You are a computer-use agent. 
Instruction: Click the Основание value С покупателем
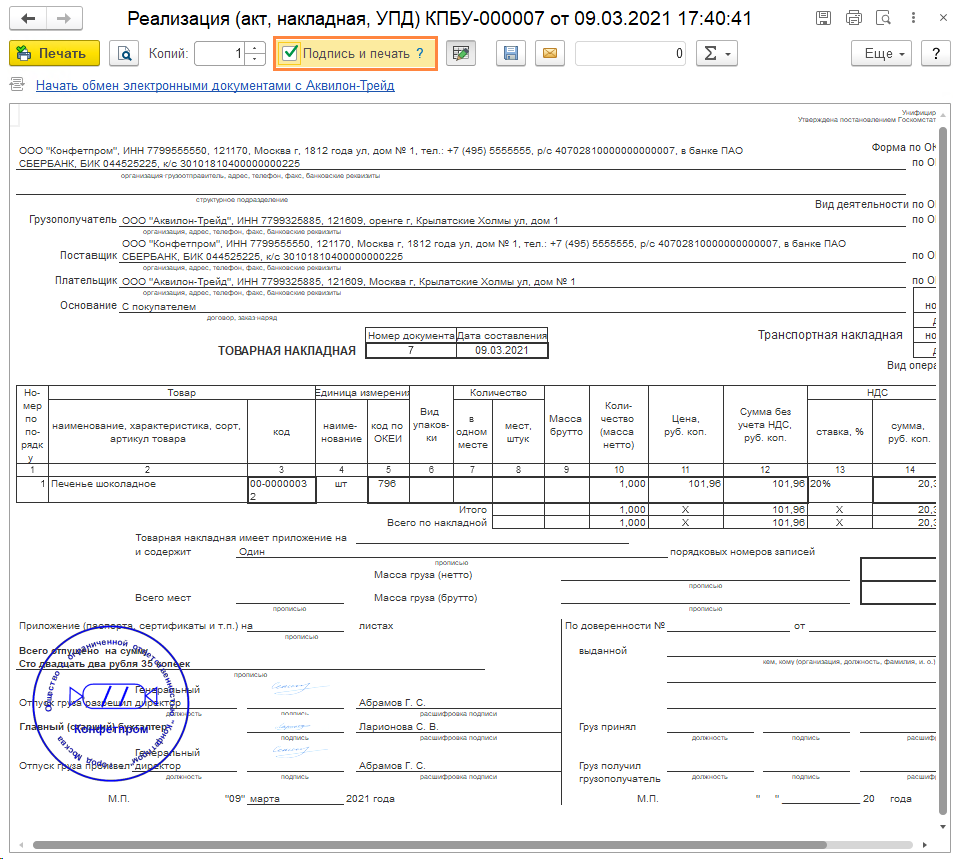point(159,306)
